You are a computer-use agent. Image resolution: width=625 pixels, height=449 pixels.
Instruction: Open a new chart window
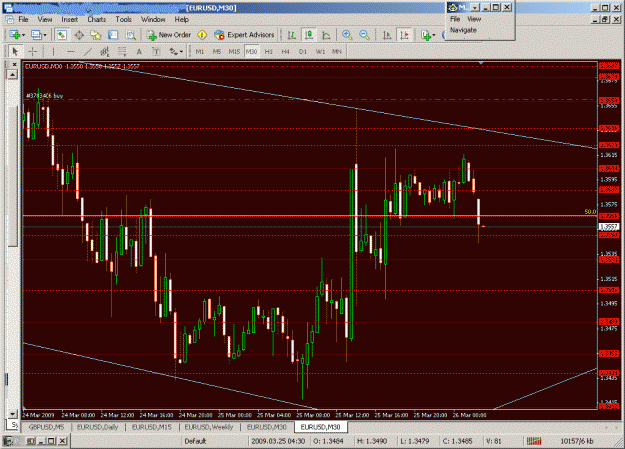pyautogui.click(x=14, y=35)
